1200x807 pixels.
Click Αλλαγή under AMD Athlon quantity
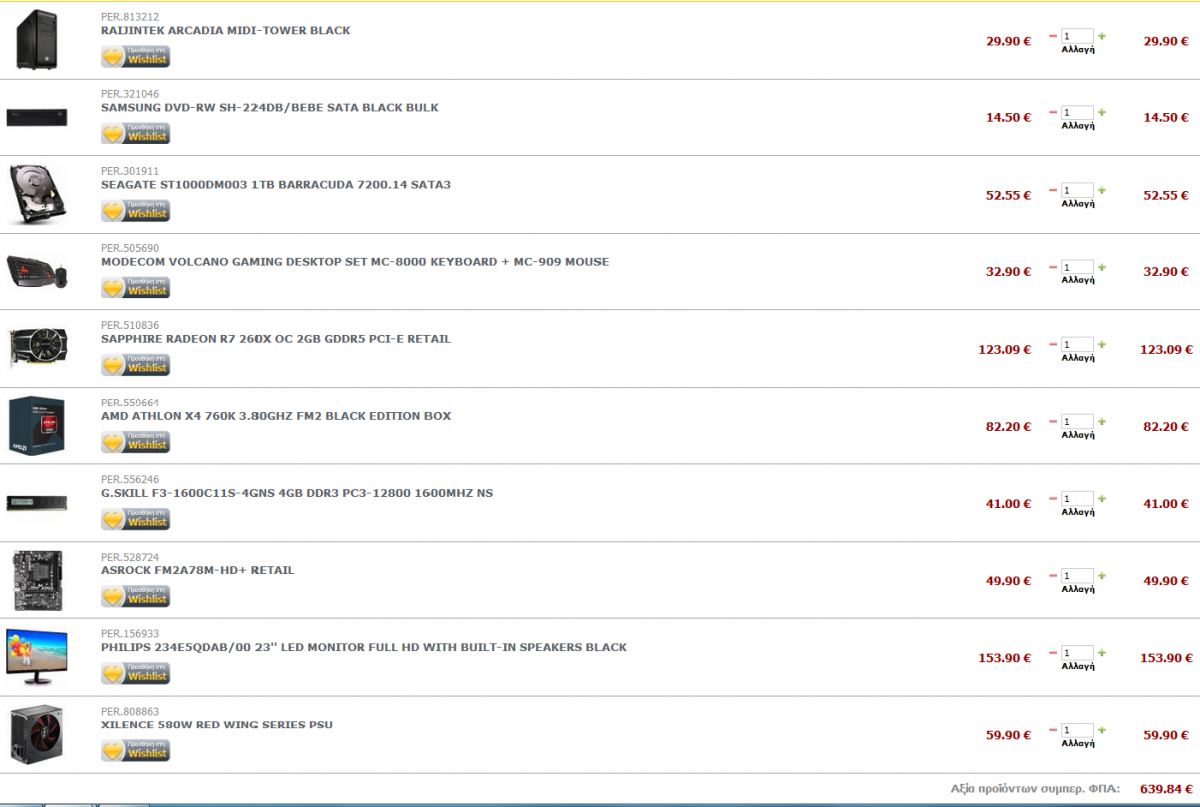[1078, 434]
